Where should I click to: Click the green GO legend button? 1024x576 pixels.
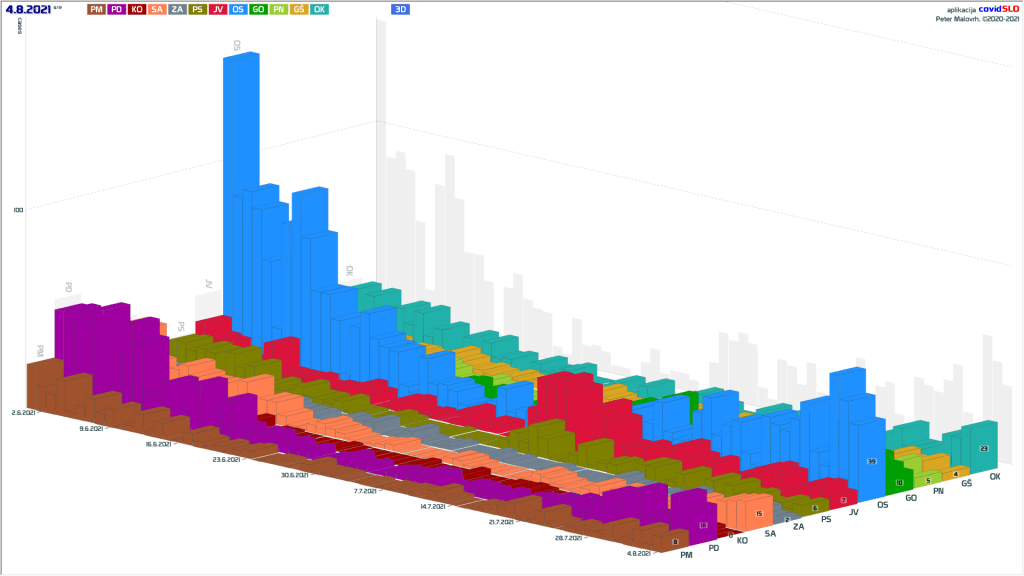[x=258, y=9]
